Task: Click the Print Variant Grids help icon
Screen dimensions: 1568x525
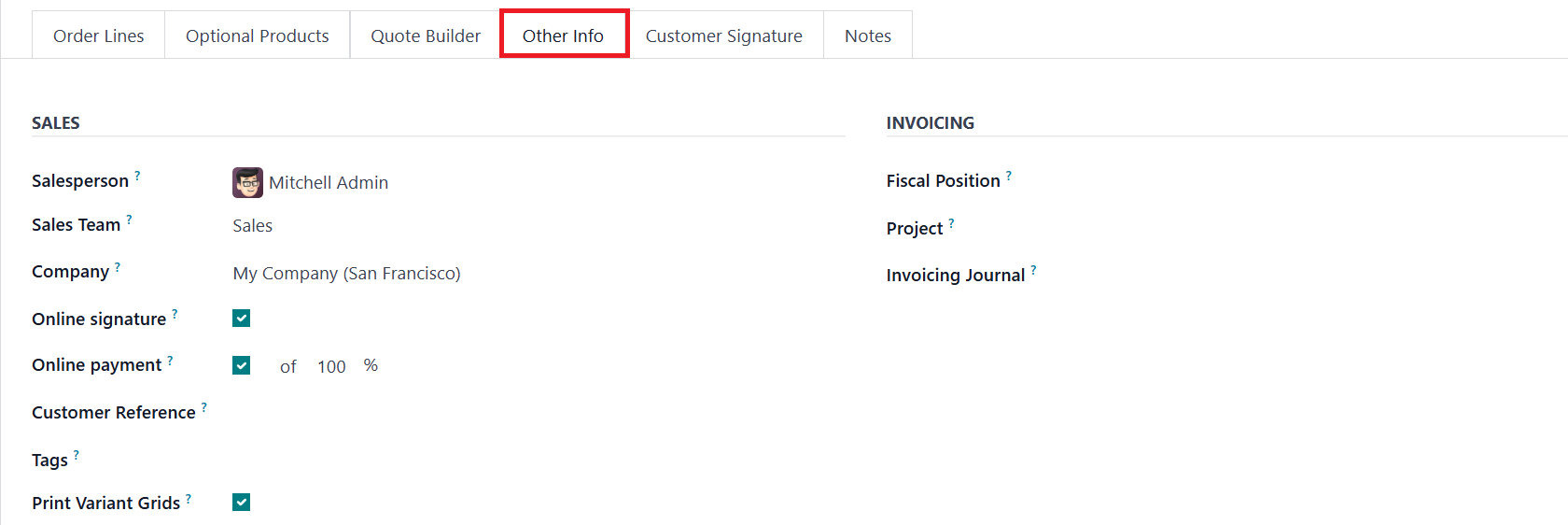Action: click(189, 499)
